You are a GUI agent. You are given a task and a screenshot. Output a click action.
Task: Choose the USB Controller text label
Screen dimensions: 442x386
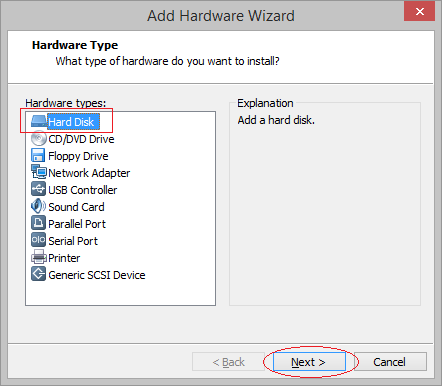click(83, 190)
